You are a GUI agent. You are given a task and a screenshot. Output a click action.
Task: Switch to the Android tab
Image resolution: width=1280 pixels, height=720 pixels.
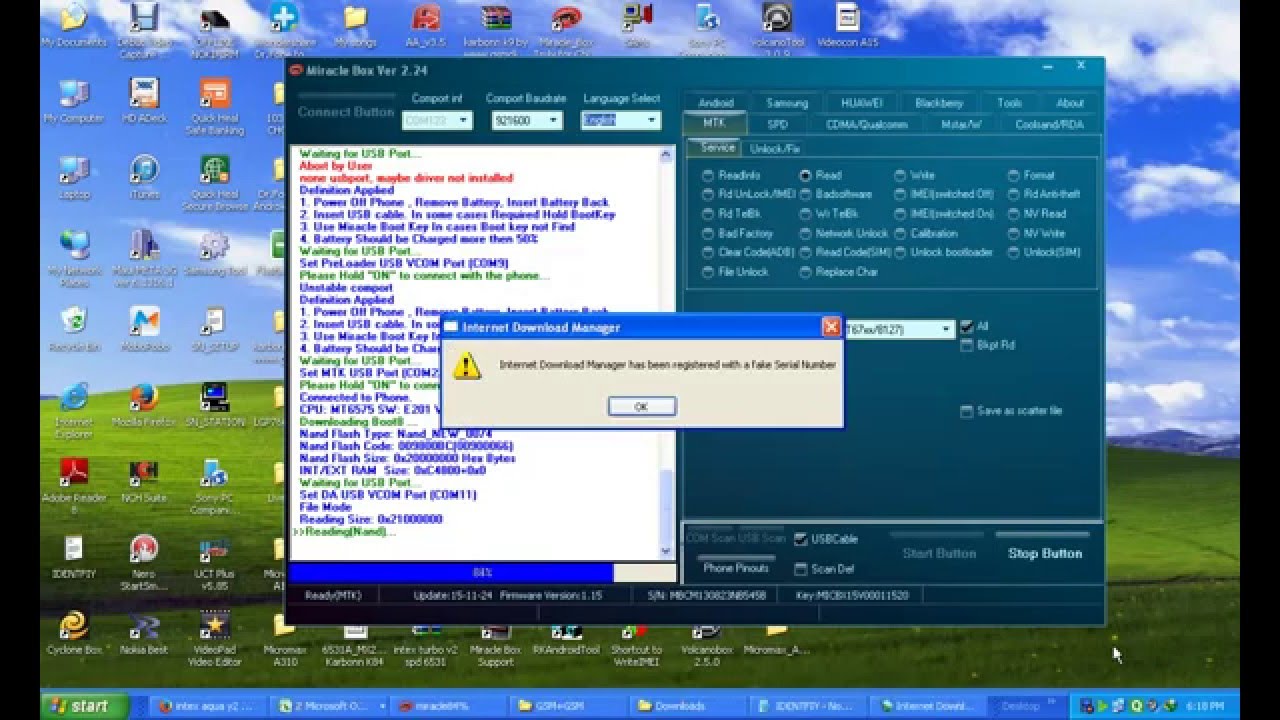(716, 103)
